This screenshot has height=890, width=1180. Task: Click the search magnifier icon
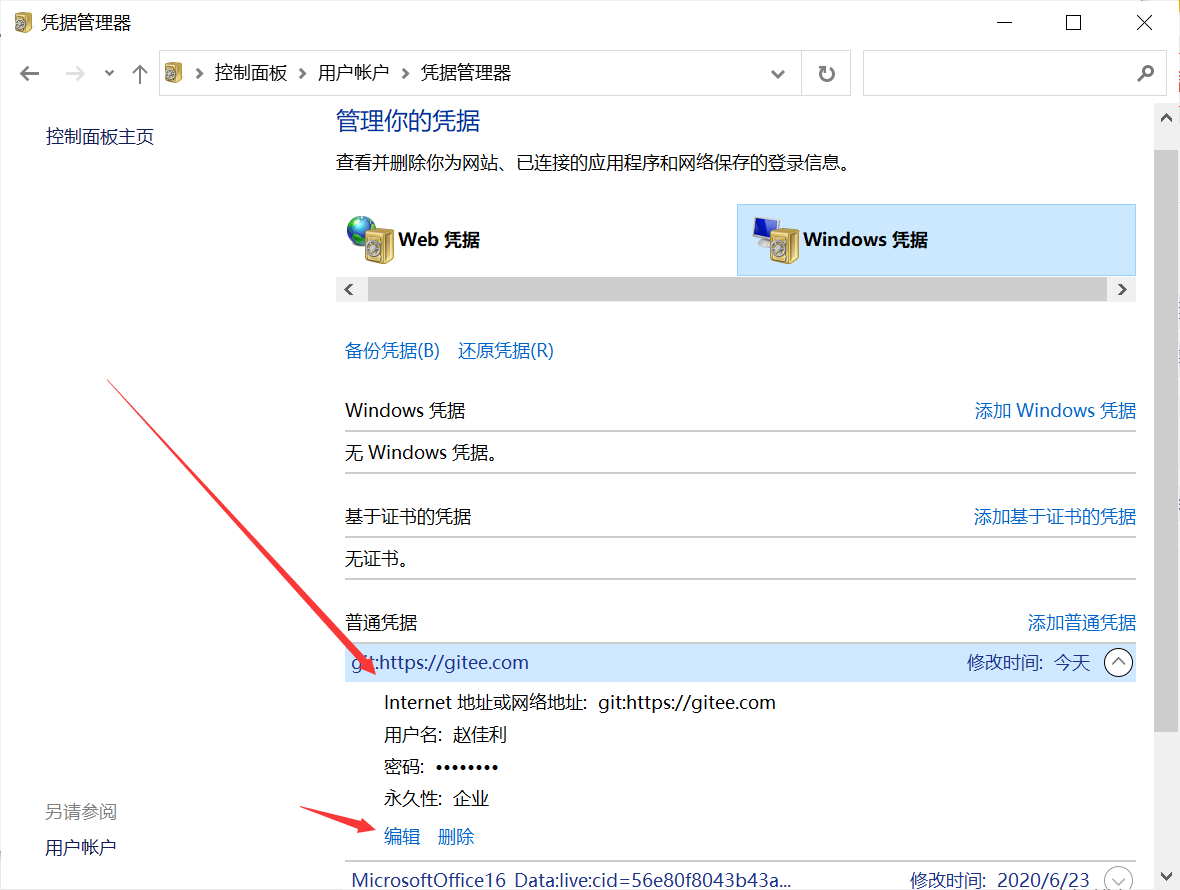[x=1145, y=73]
